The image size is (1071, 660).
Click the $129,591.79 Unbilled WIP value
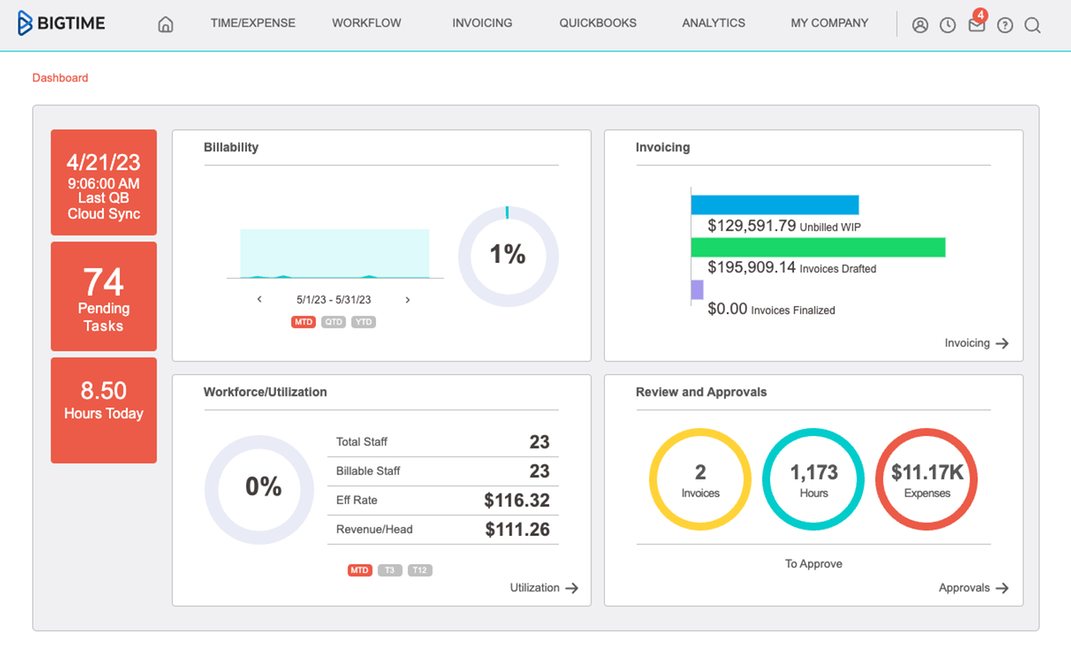pyautogui.click(x=751, y=225)
